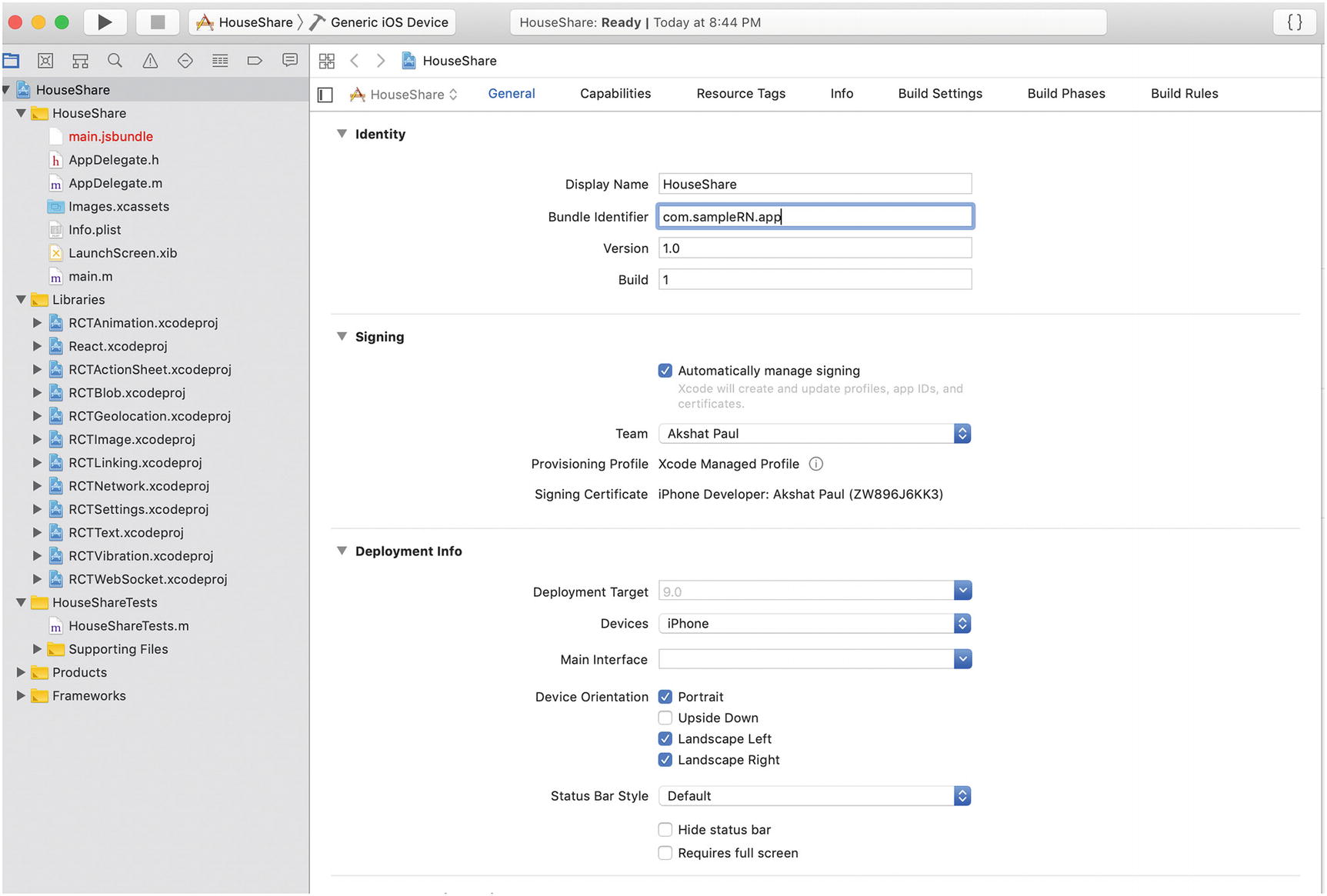Check Hide status bar option
The image size is (1327, 896).
tap(665, 830)
